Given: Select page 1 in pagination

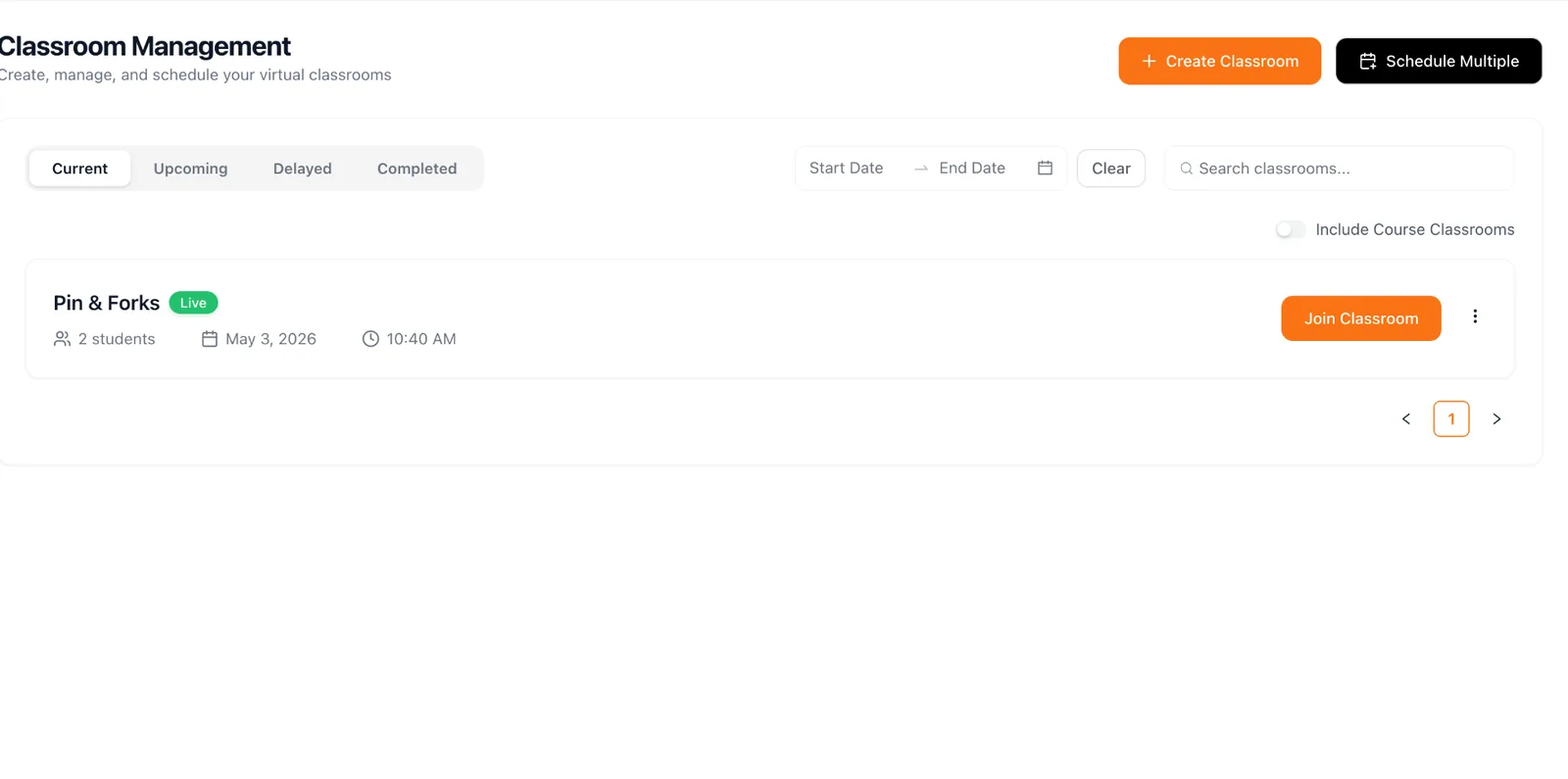Looking at the screenshot, I should 1451,418.
